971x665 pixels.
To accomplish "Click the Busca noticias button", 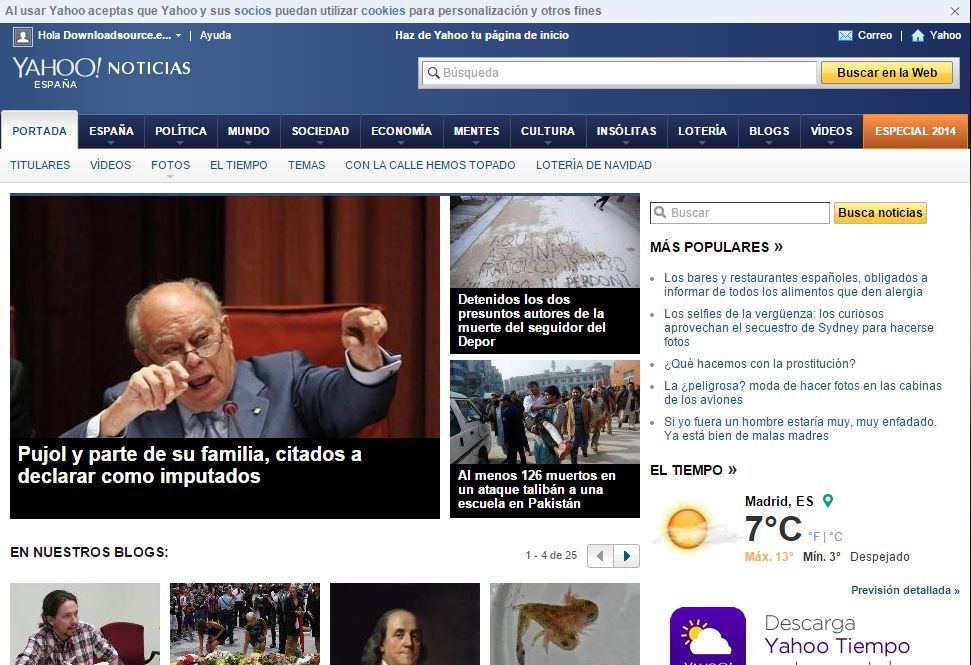I will pos(880,213).
